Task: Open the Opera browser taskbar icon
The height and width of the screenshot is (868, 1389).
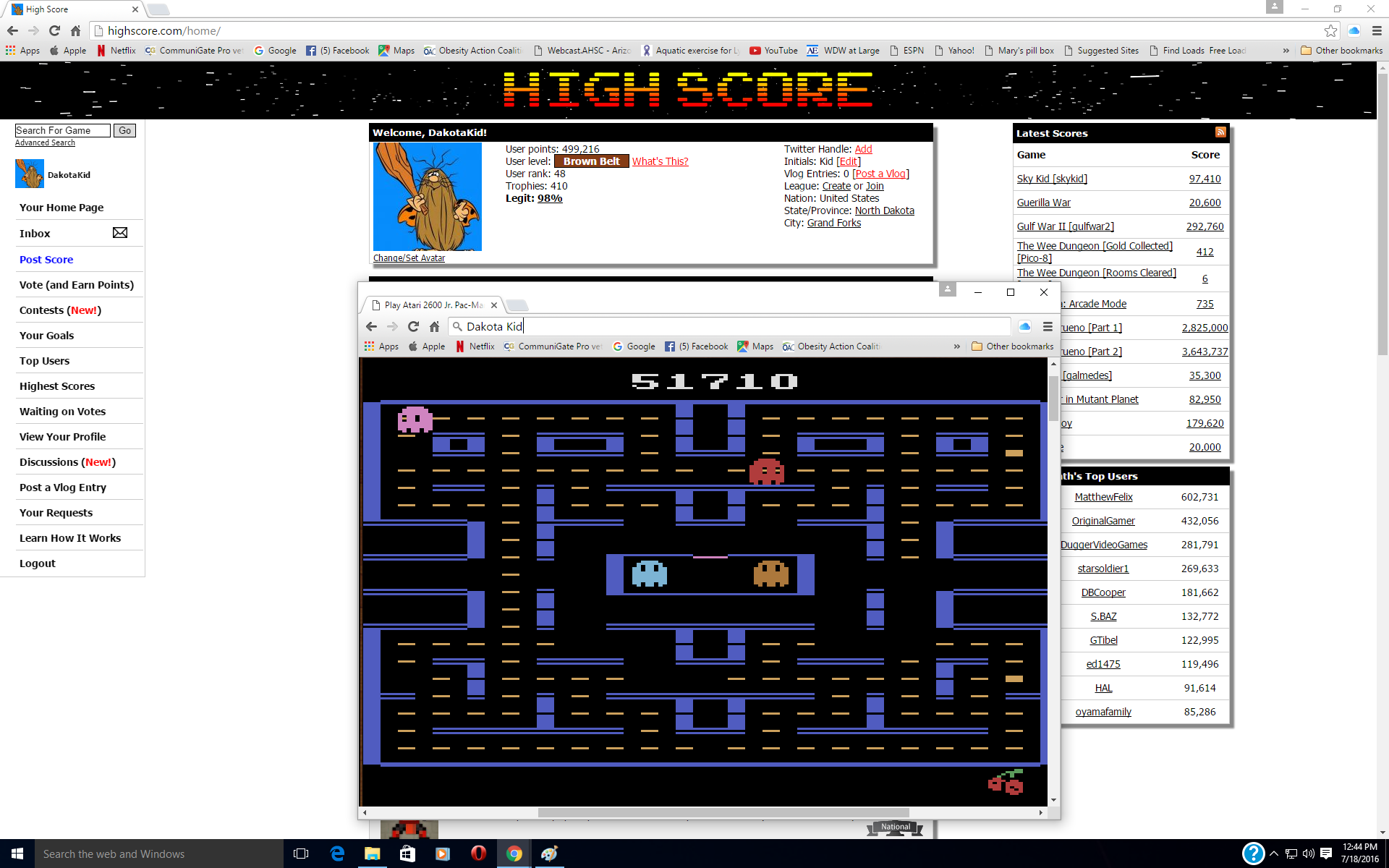Action: pos(478,854)
